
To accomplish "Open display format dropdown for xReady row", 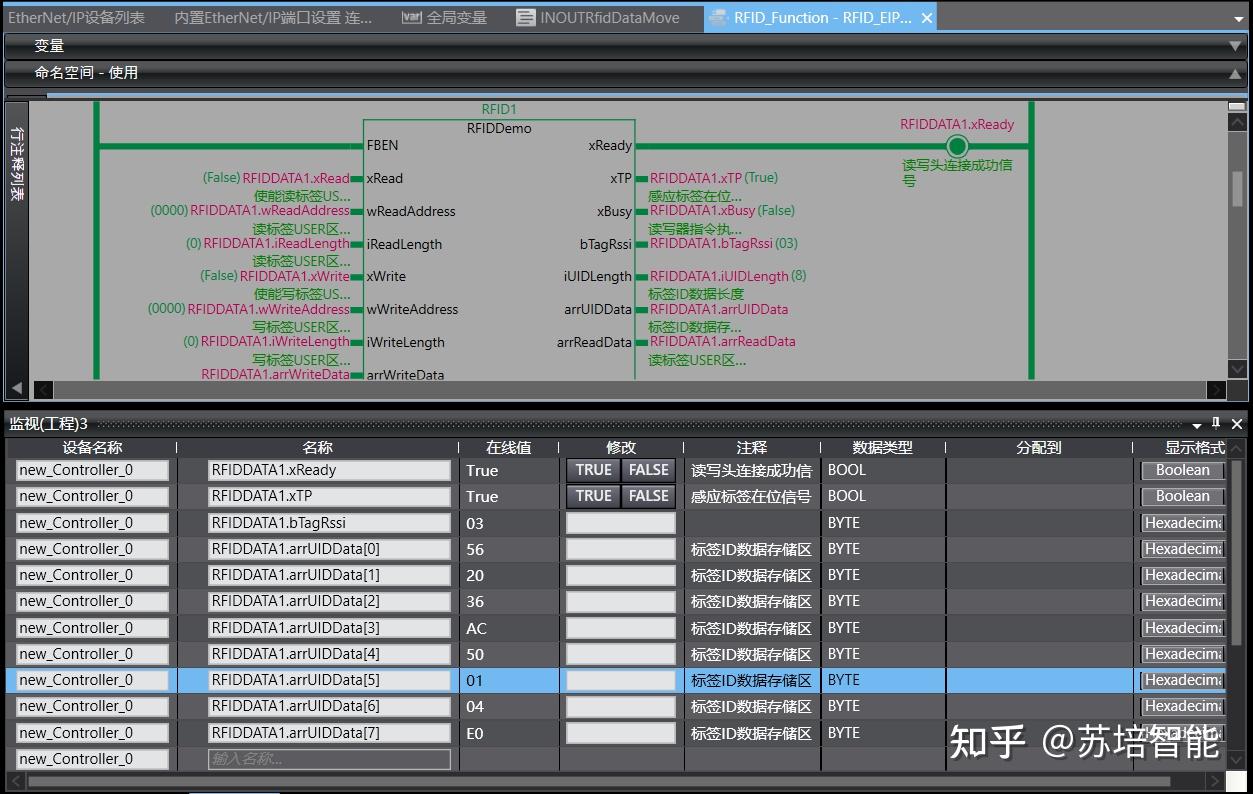I will (x=1183, y=470).
